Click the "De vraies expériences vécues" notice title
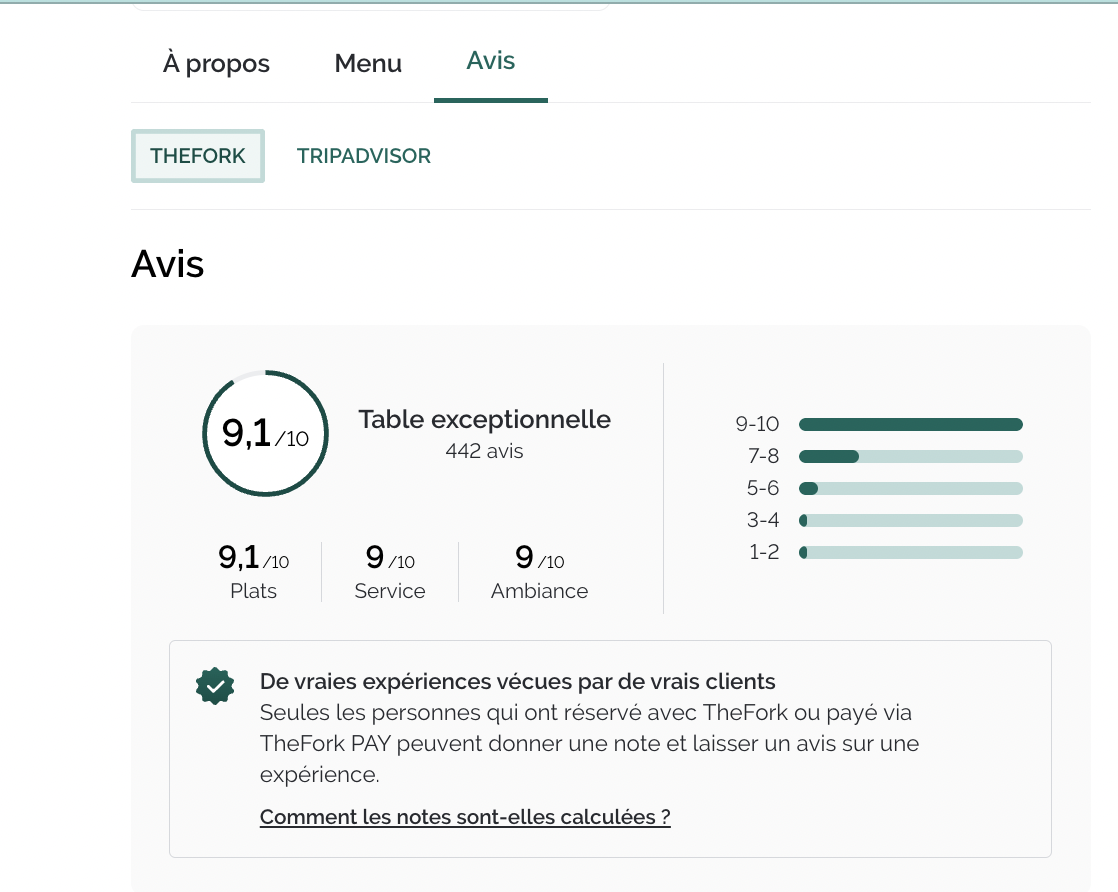This screenshot has height=892, width=1118. point(517,682)
